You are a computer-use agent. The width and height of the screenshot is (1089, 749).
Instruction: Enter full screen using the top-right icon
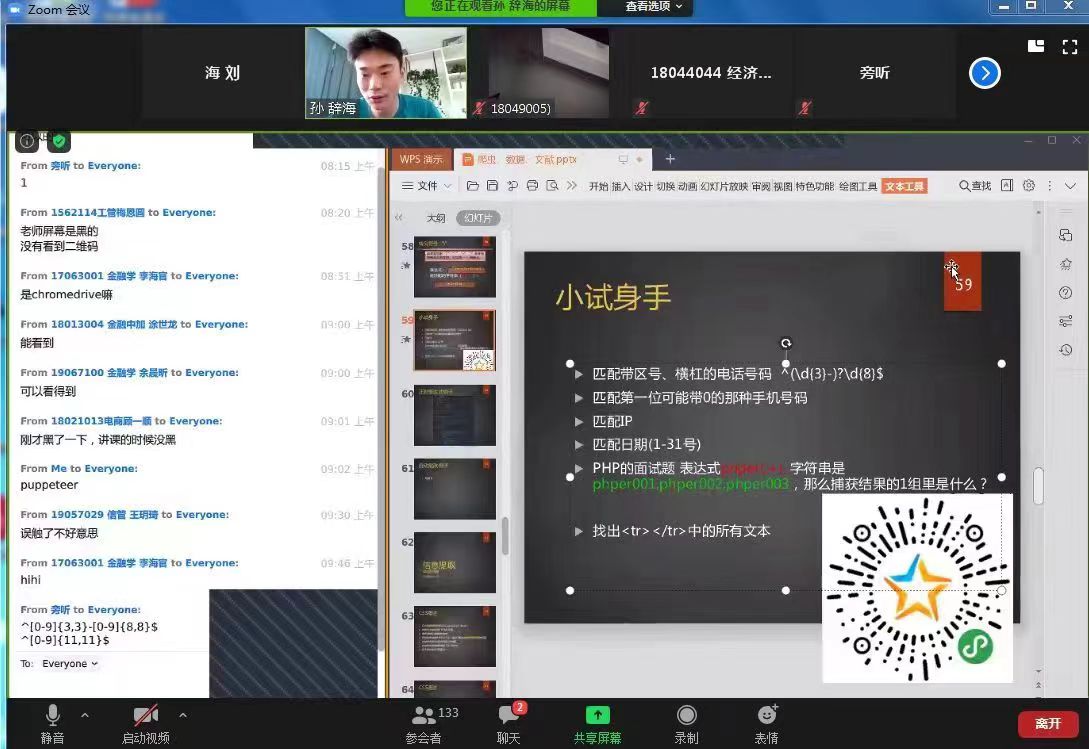(x=1069, y=46)
